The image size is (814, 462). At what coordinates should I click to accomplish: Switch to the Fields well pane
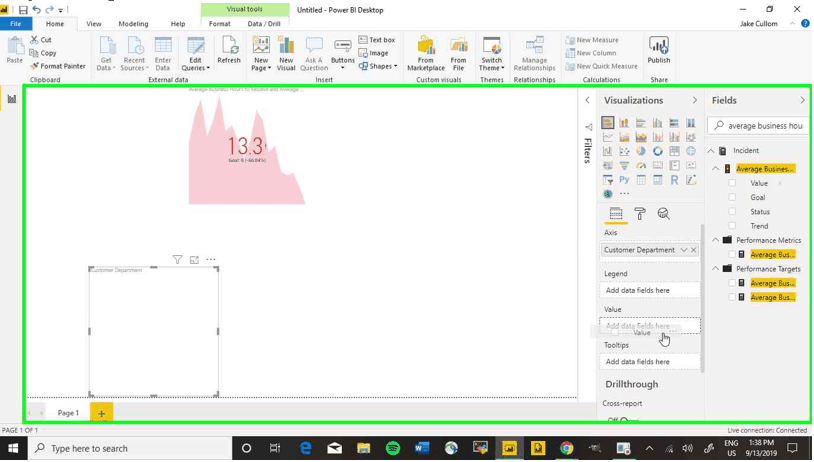point(616,214)
